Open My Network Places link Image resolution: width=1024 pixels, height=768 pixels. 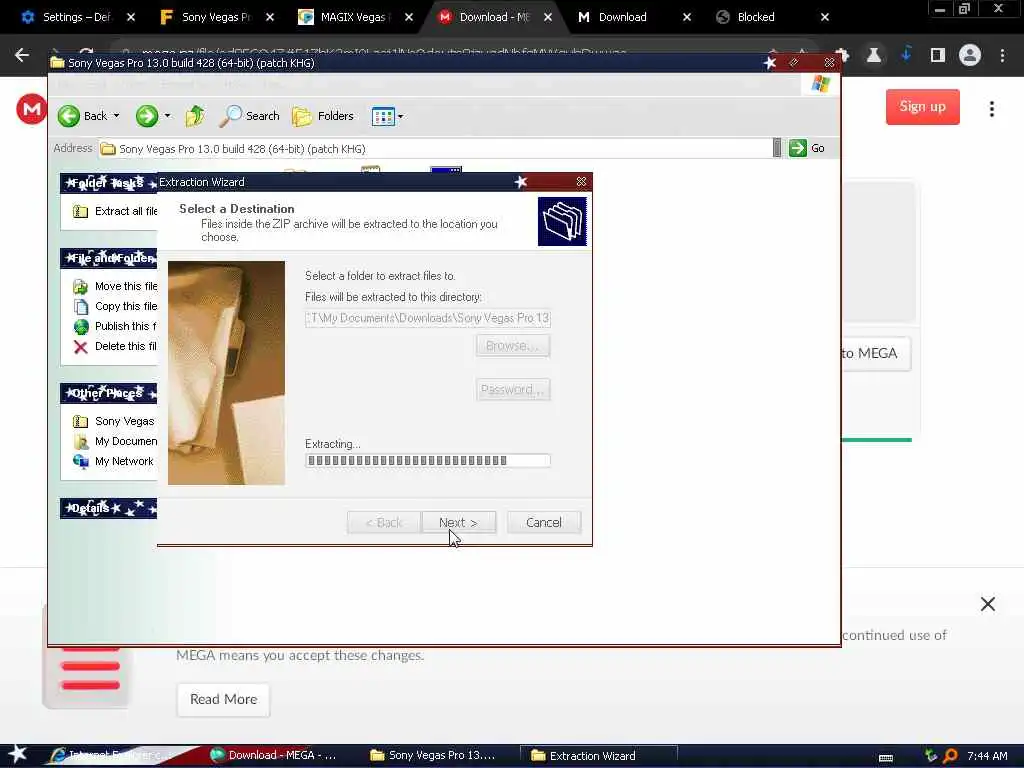114,461
